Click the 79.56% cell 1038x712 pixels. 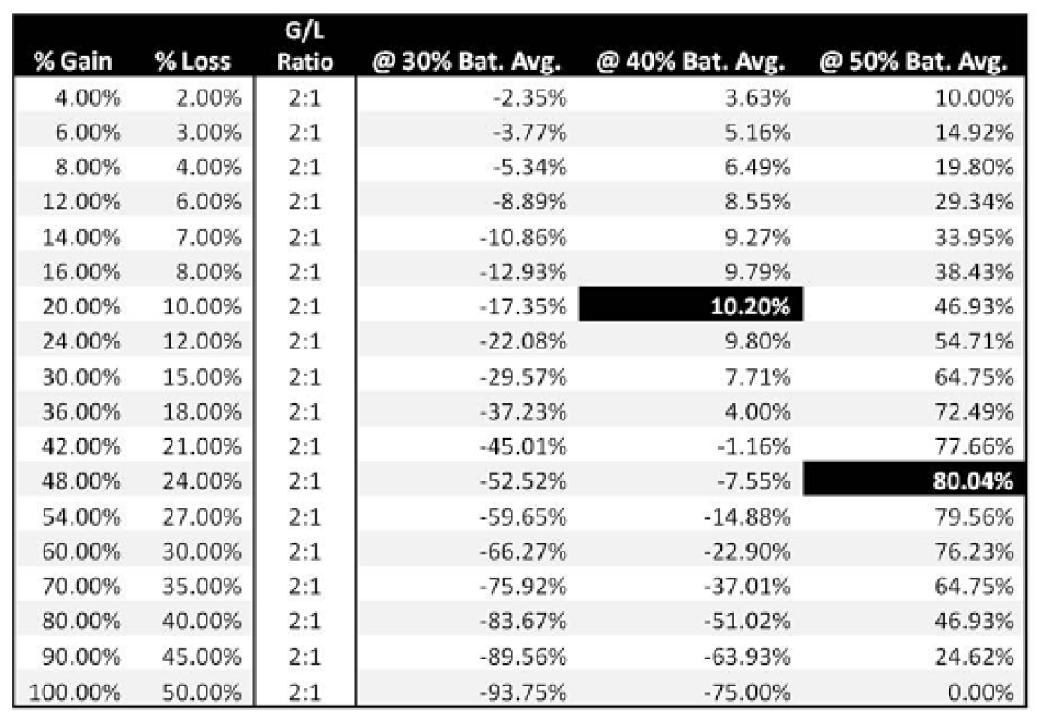(x=974, y=516)
